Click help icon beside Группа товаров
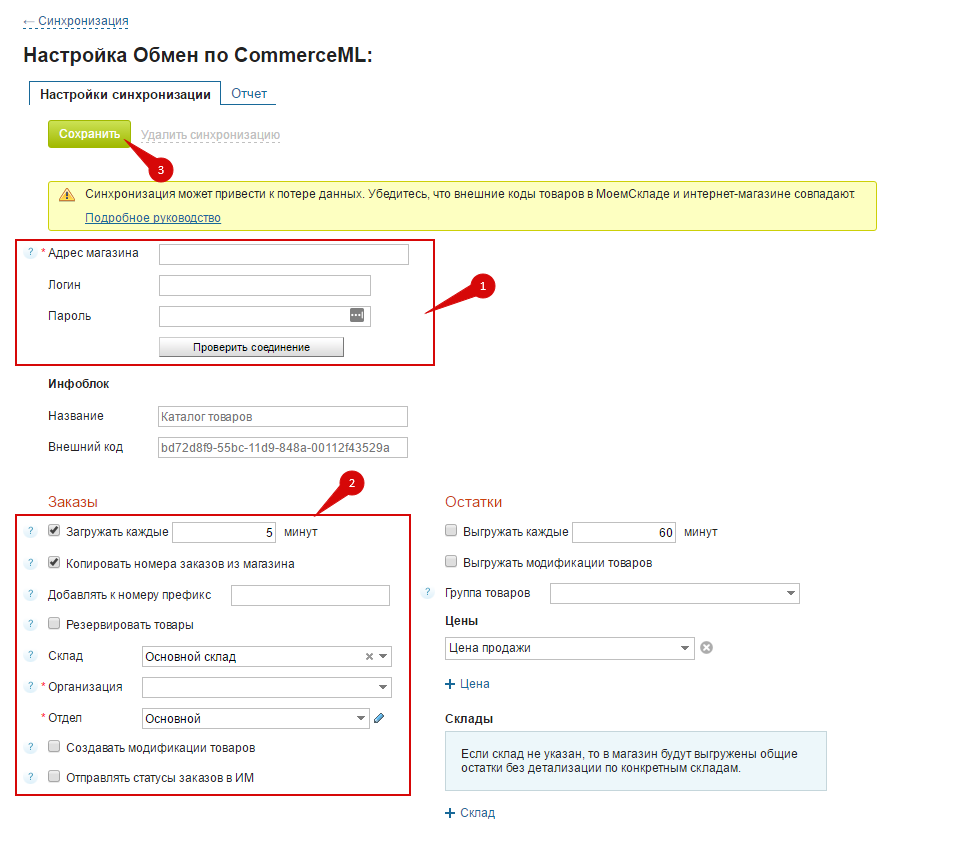Screen dimensions: 973x846 pyautogui.click(x=428, y=593)
